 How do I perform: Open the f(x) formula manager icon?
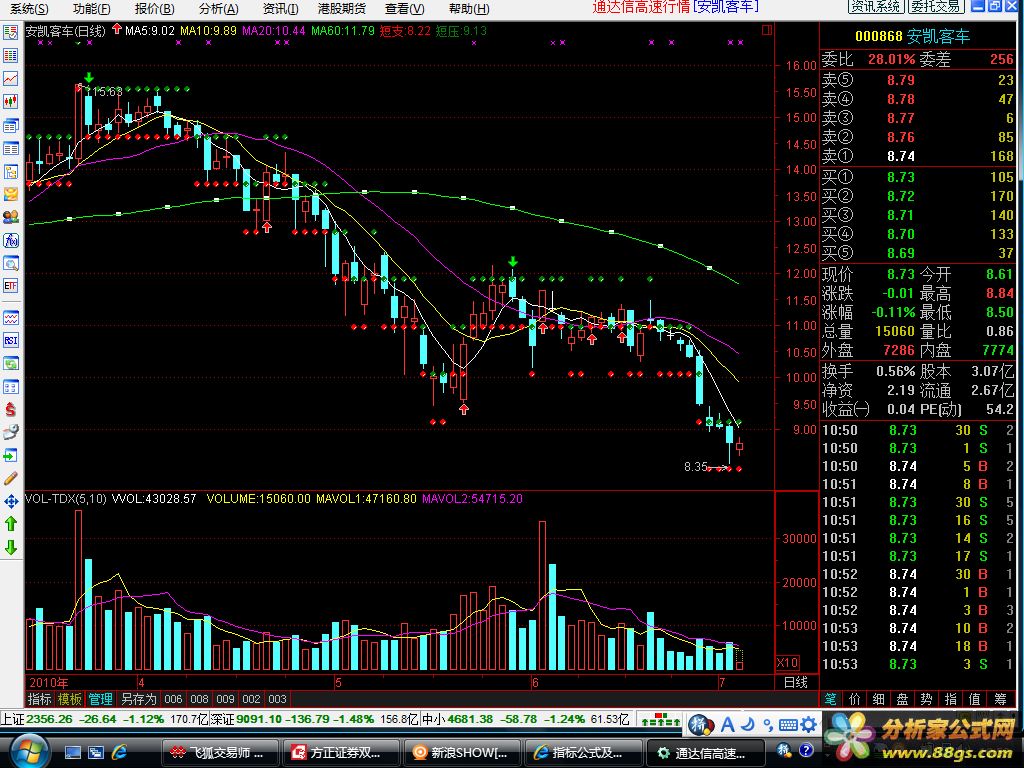[x=10, y=240]
